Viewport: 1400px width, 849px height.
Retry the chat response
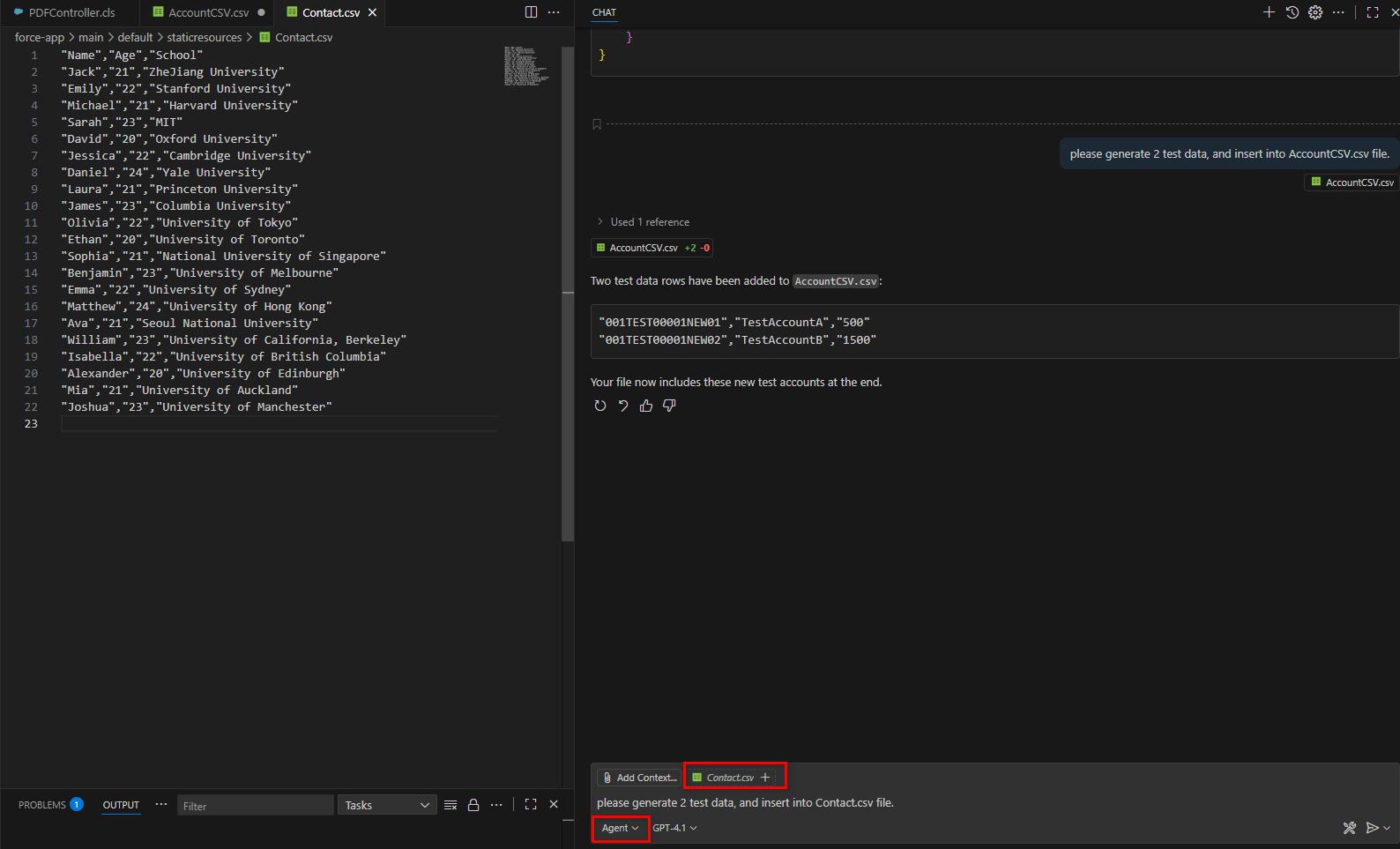pyautogui.click(x=600, y=406)
